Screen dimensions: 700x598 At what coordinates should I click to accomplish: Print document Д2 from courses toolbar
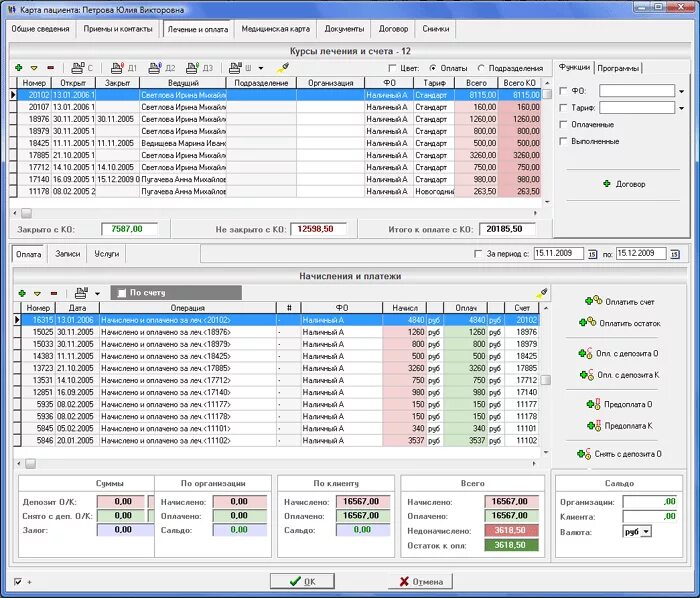(x=162, y=68)
